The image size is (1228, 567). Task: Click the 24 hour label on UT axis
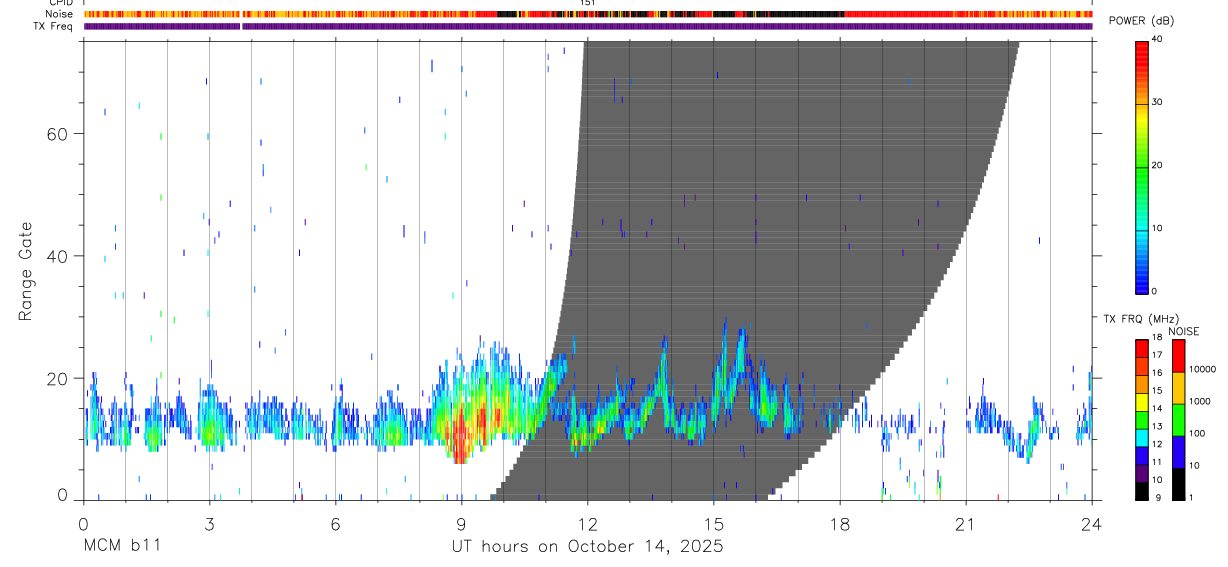point(1091,524)
